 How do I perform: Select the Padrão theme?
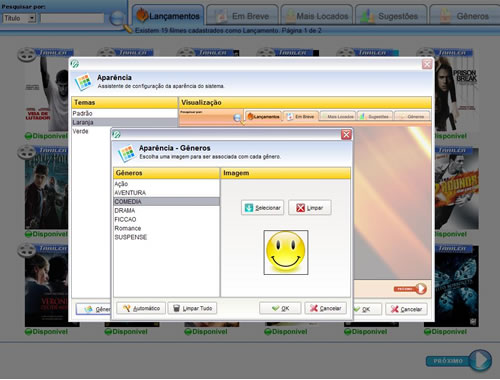[x=124, y=113]
